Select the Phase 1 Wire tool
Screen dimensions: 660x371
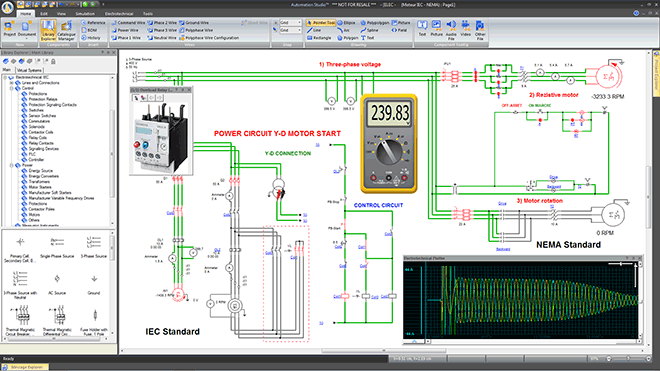tap(126, 38)
